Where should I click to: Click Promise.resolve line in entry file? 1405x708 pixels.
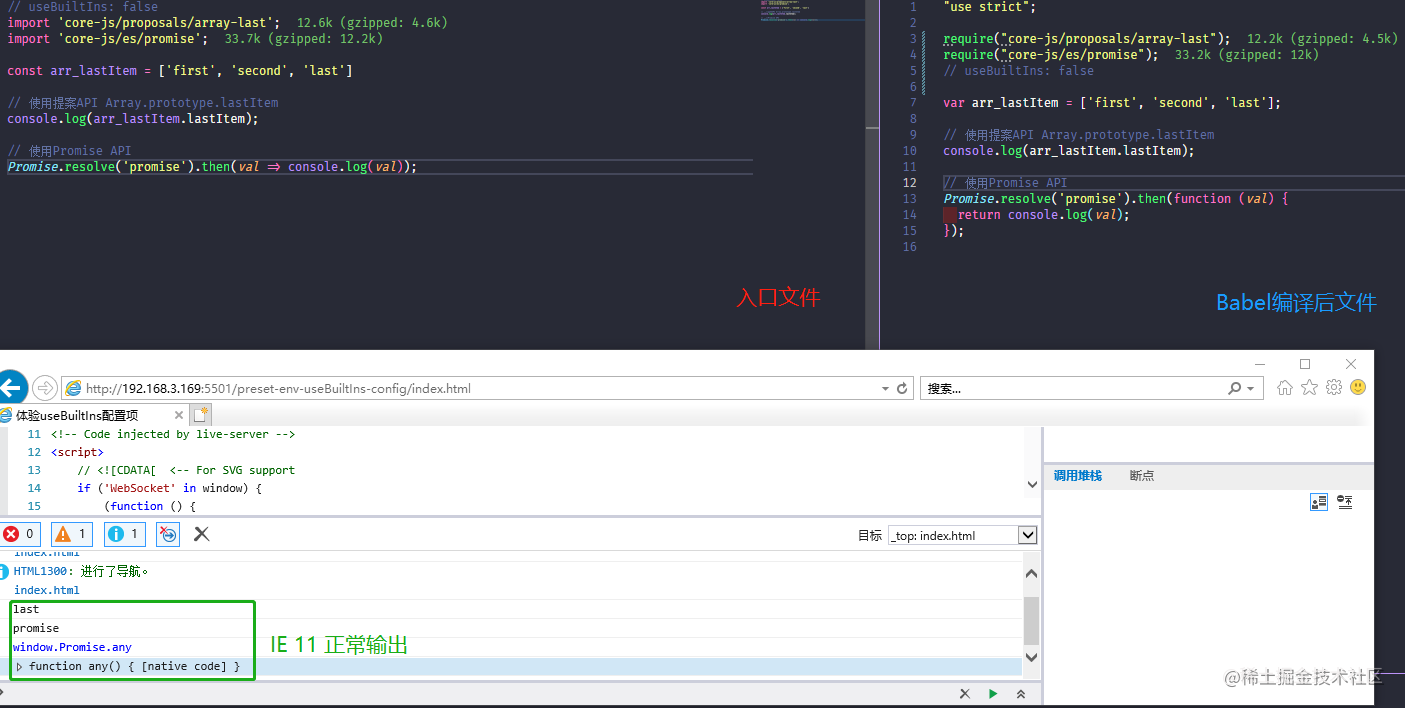pos(212,167)
